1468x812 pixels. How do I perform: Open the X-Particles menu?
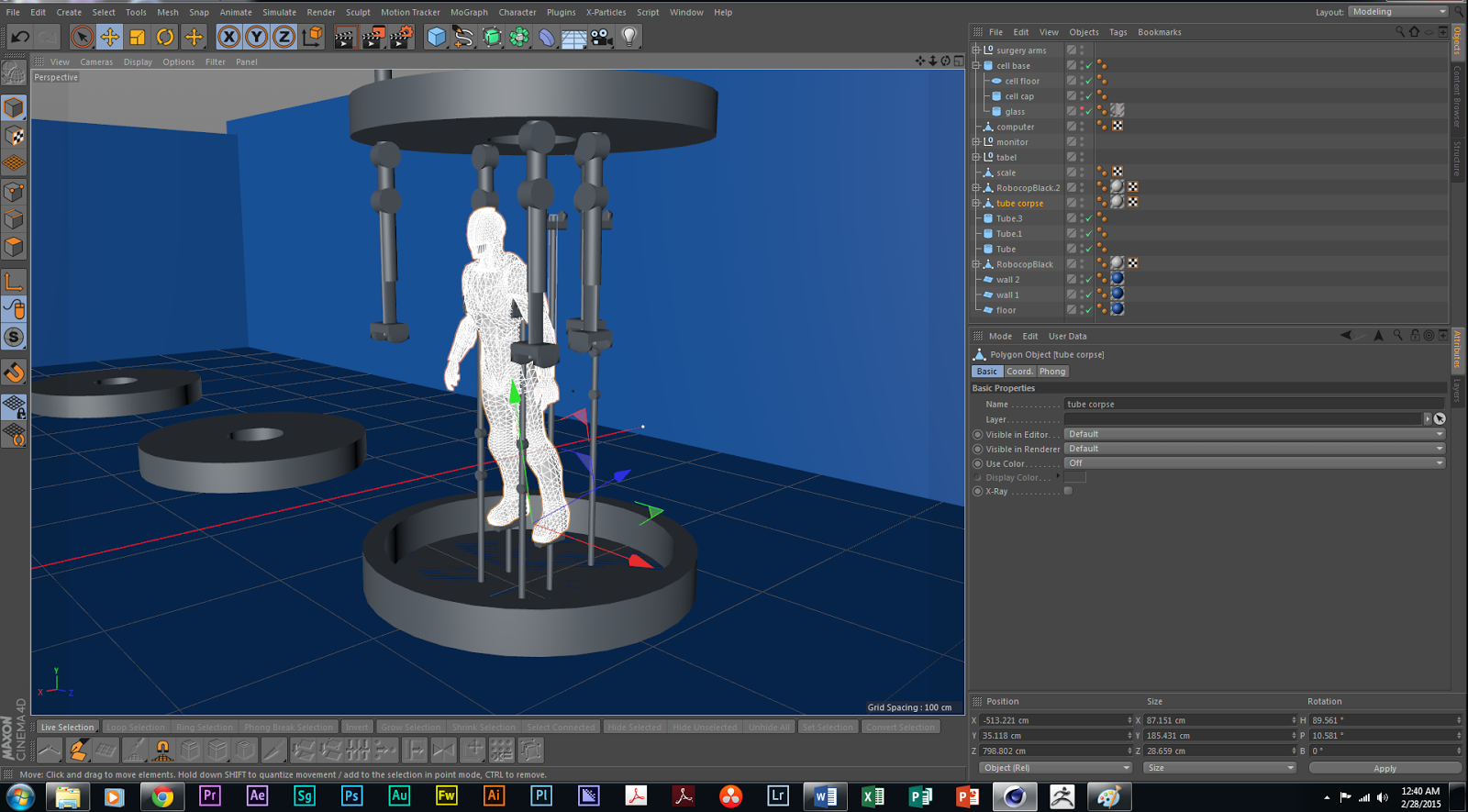coord(606,12)
